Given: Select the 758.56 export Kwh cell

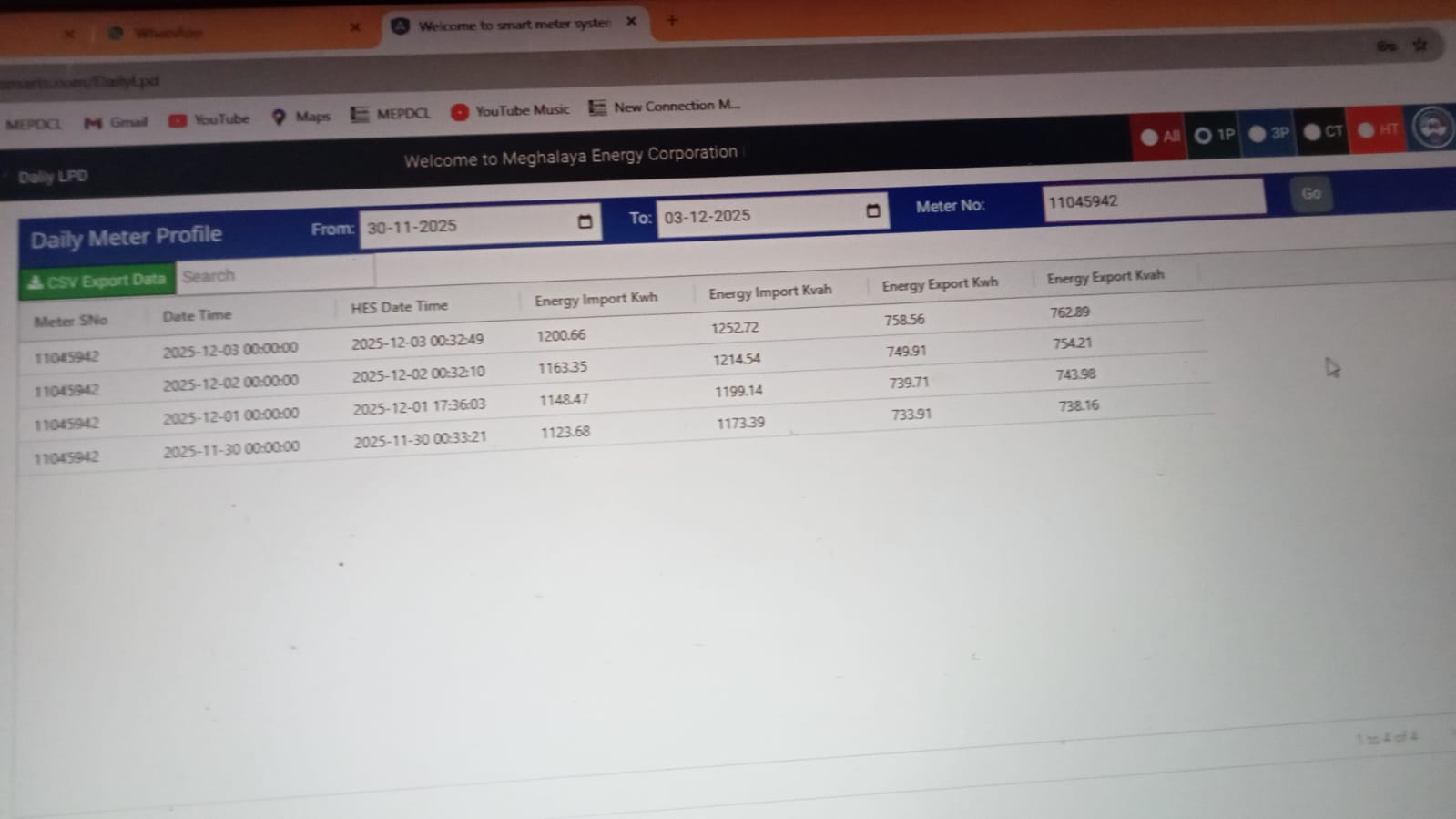Looking at the screenshot, I should point(904,320).
